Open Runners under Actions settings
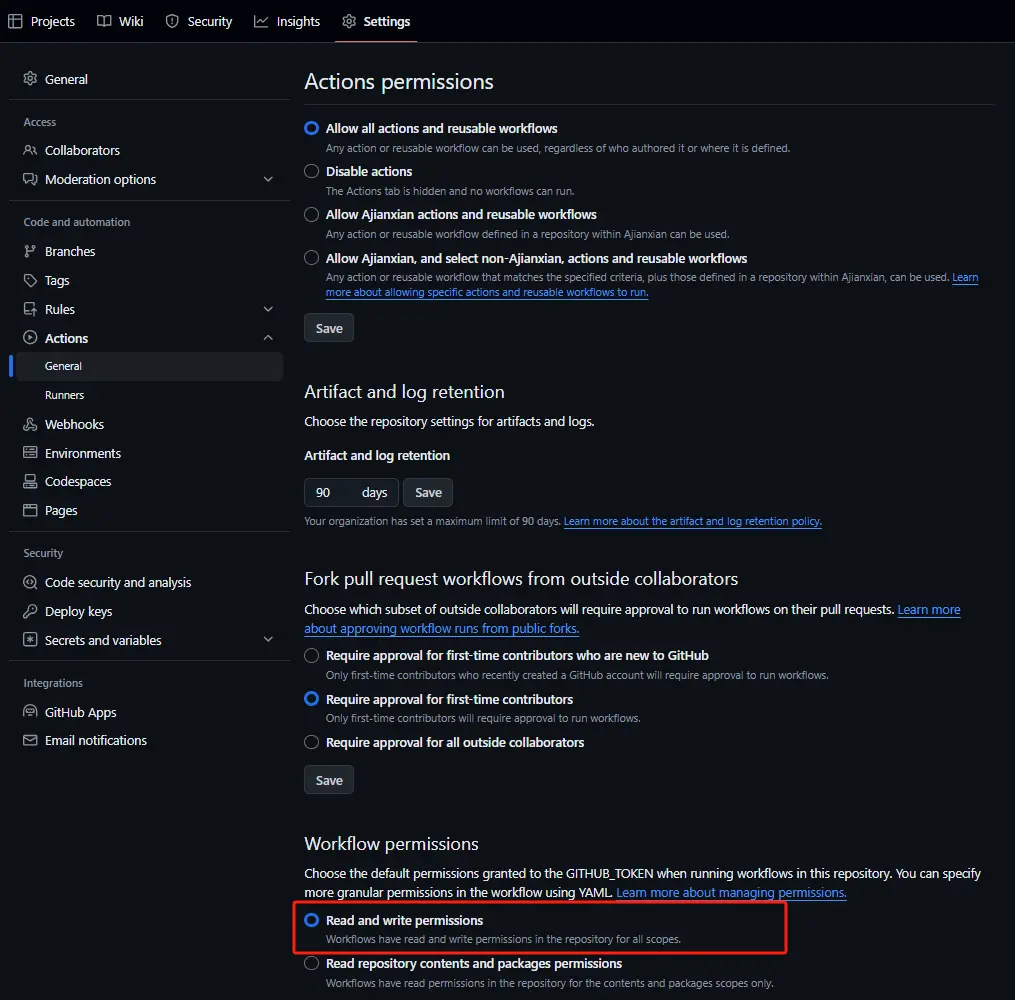This screenshot has width=1015, height=1000. pos(64,395)
